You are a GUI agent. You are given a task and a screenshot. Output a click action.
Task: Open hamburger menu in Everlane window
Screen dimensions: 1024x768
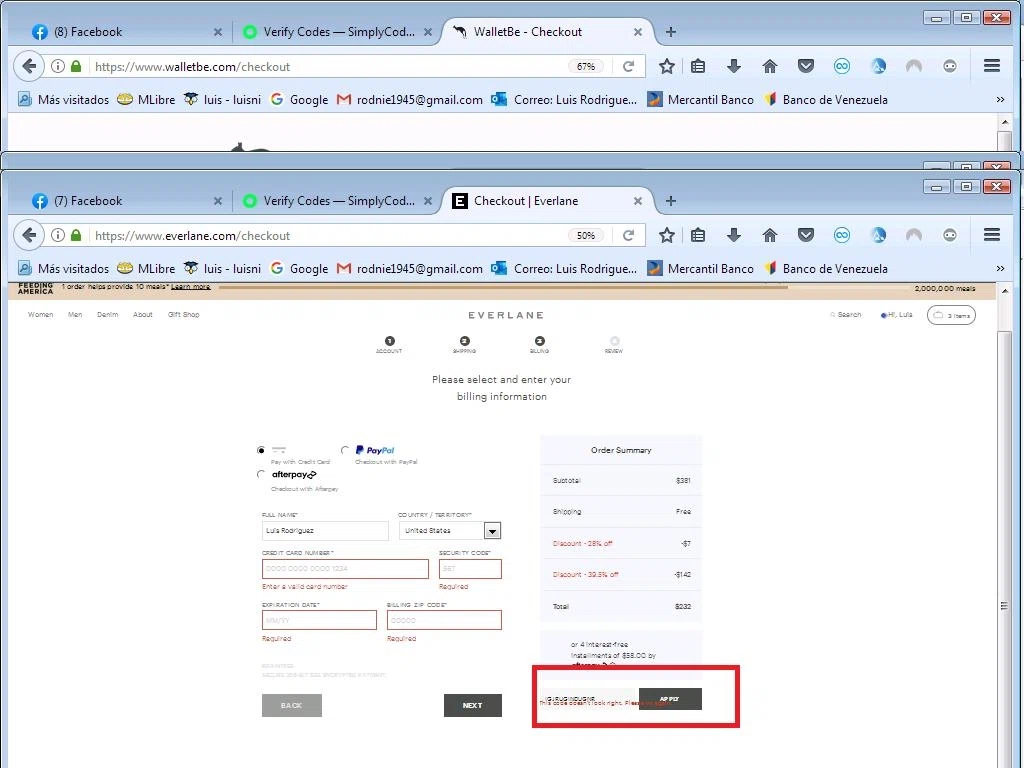tap(992, 234)
